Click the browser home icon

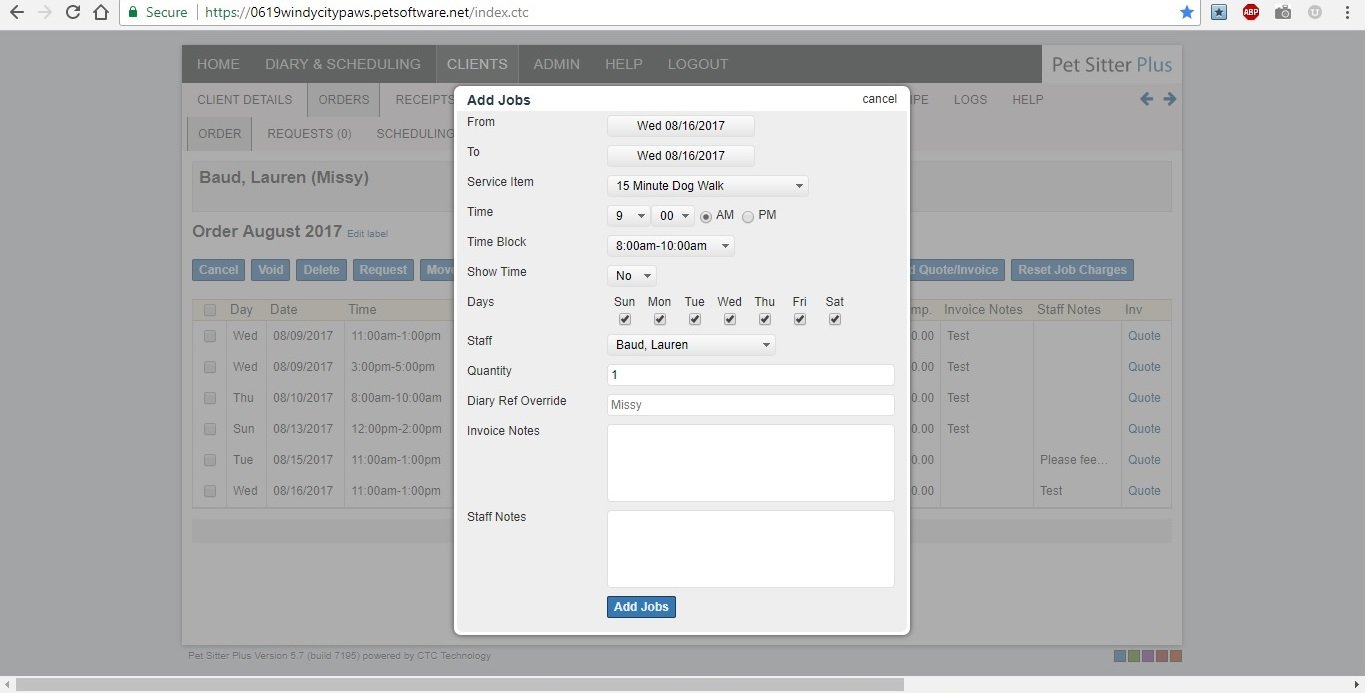pos(100,12)
